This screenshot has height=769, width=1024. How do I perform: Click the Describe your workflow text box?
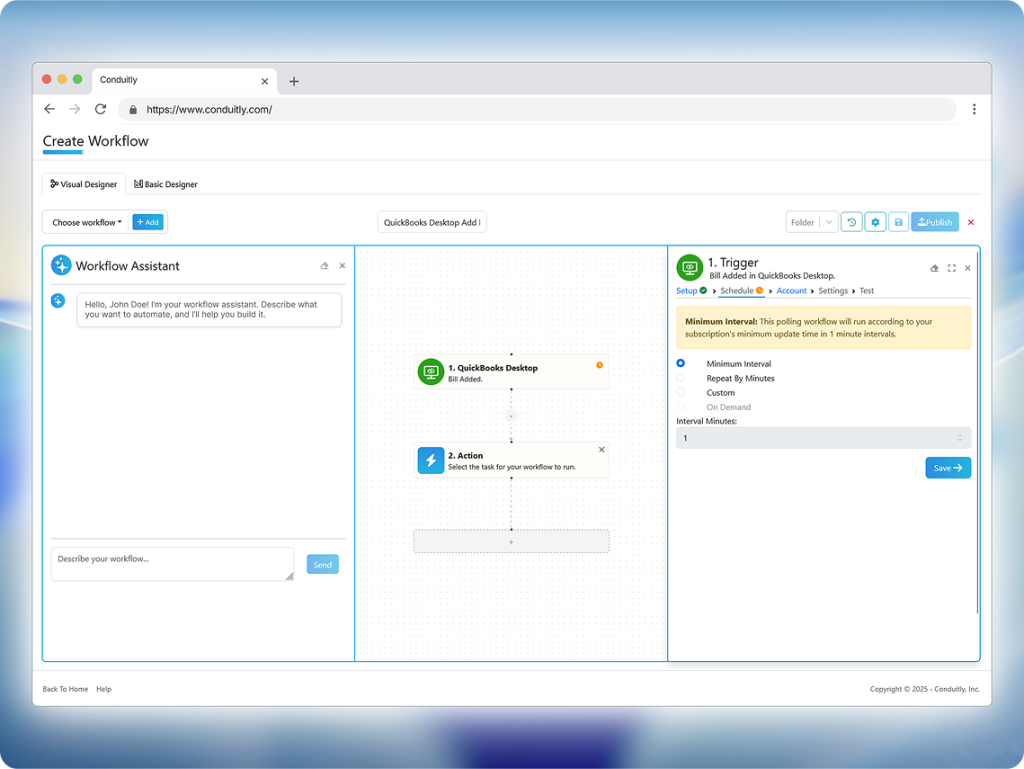click(172, 564)
